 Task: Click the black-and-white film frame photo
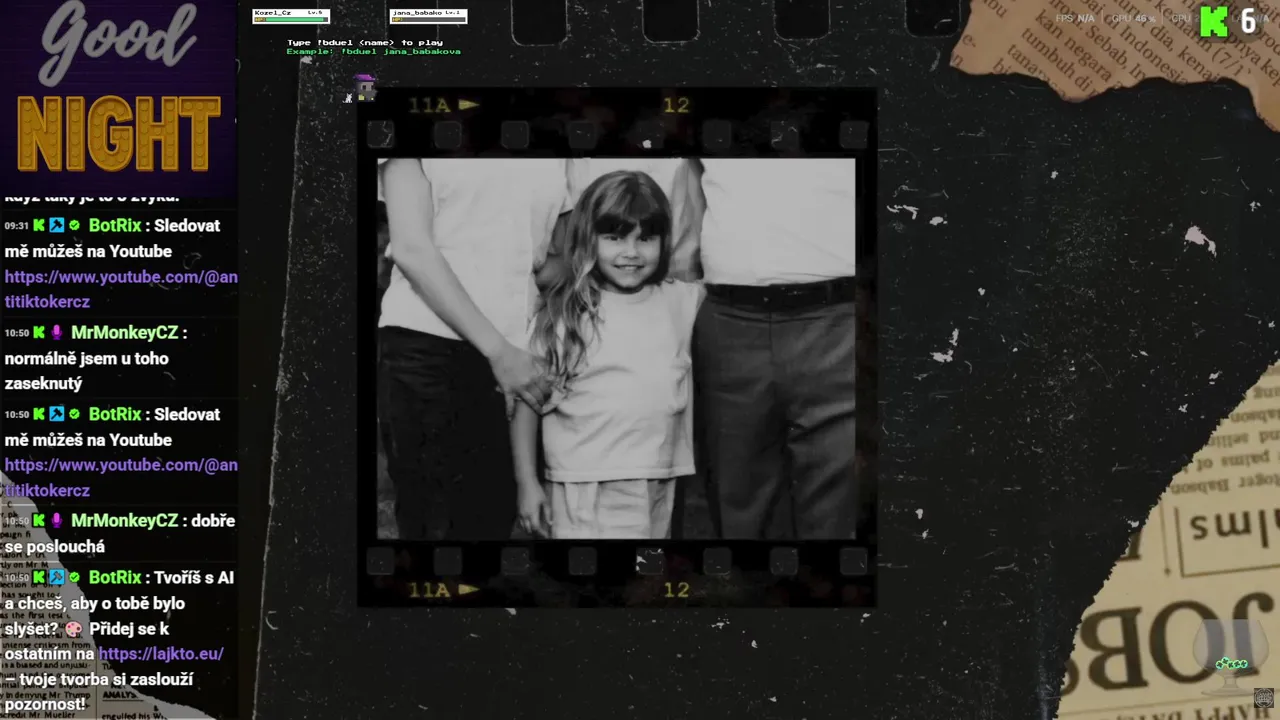coord(616,348)
